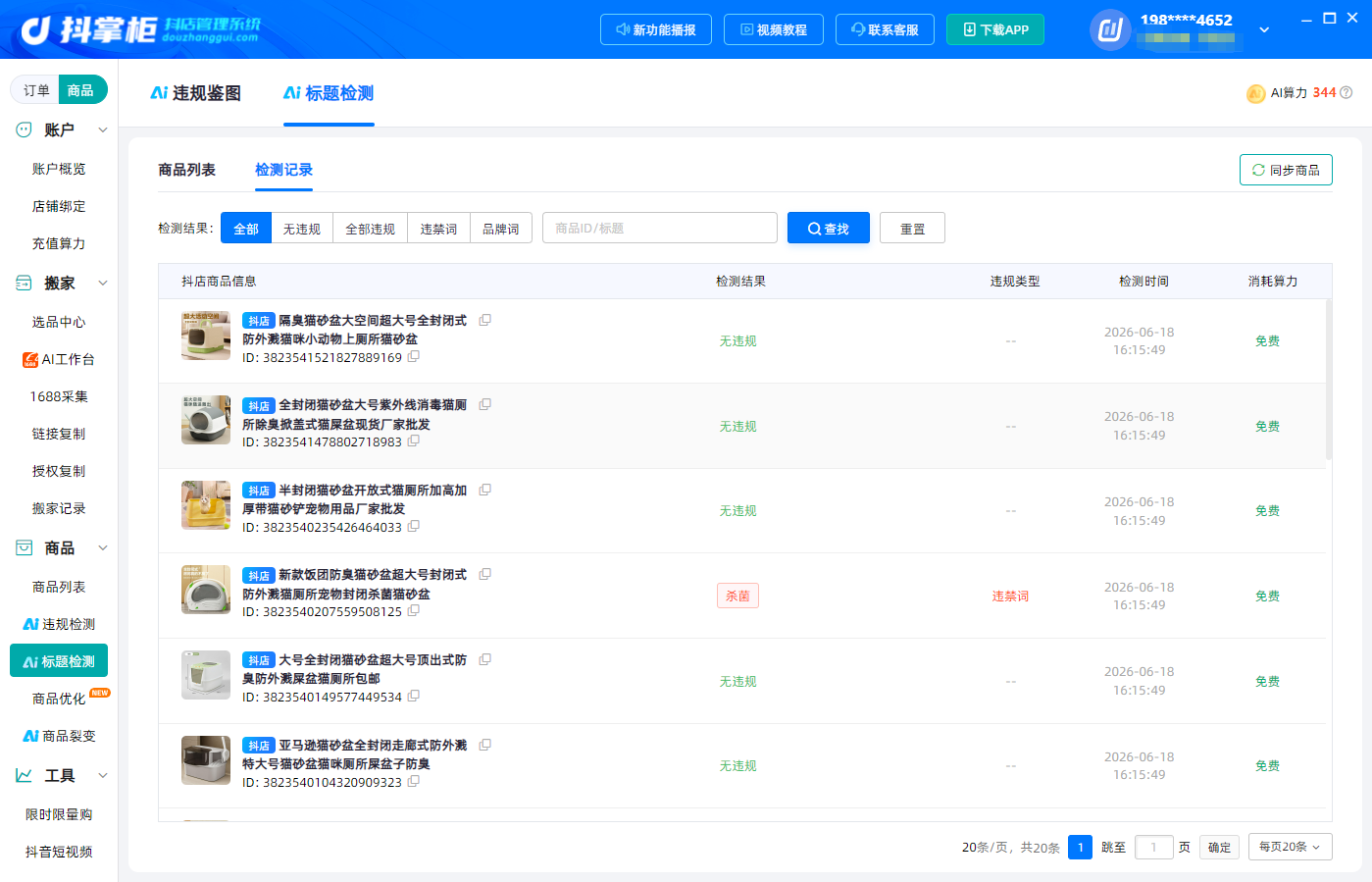
Task: Open the 抖掌柜 logo in the header
Action: tap(140, 29)
